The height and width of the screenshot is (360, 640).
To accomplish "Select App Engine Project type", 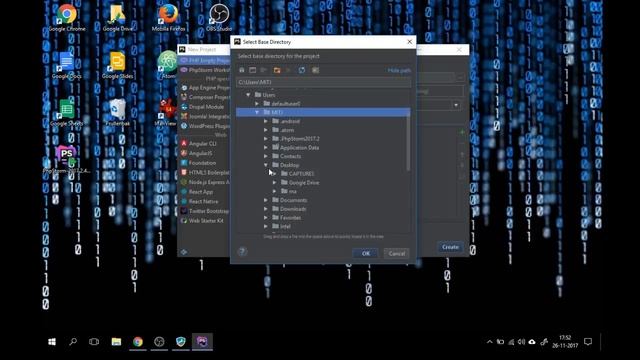I will coord(205,88).
